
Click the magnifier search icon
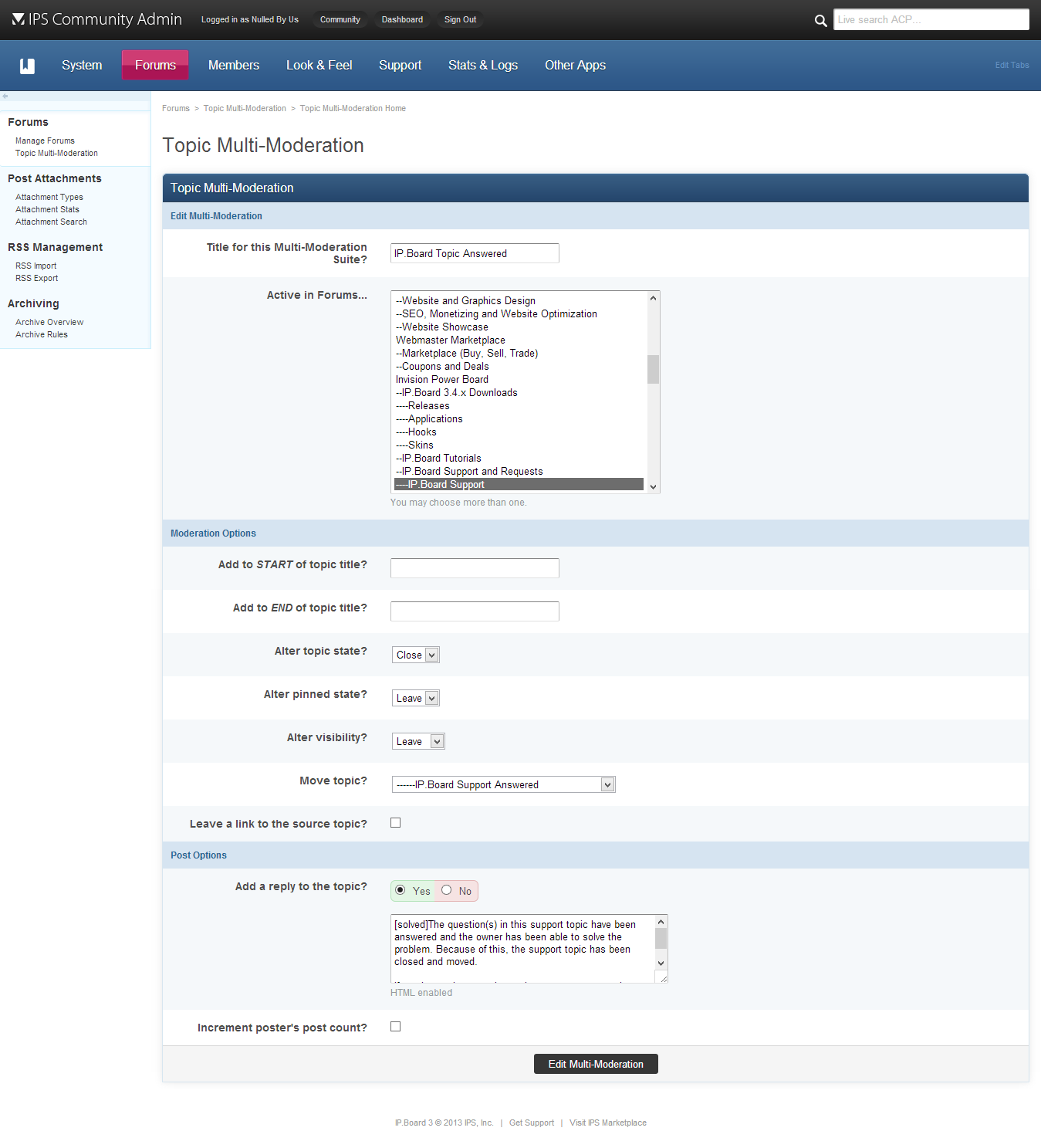click(820, 21)
